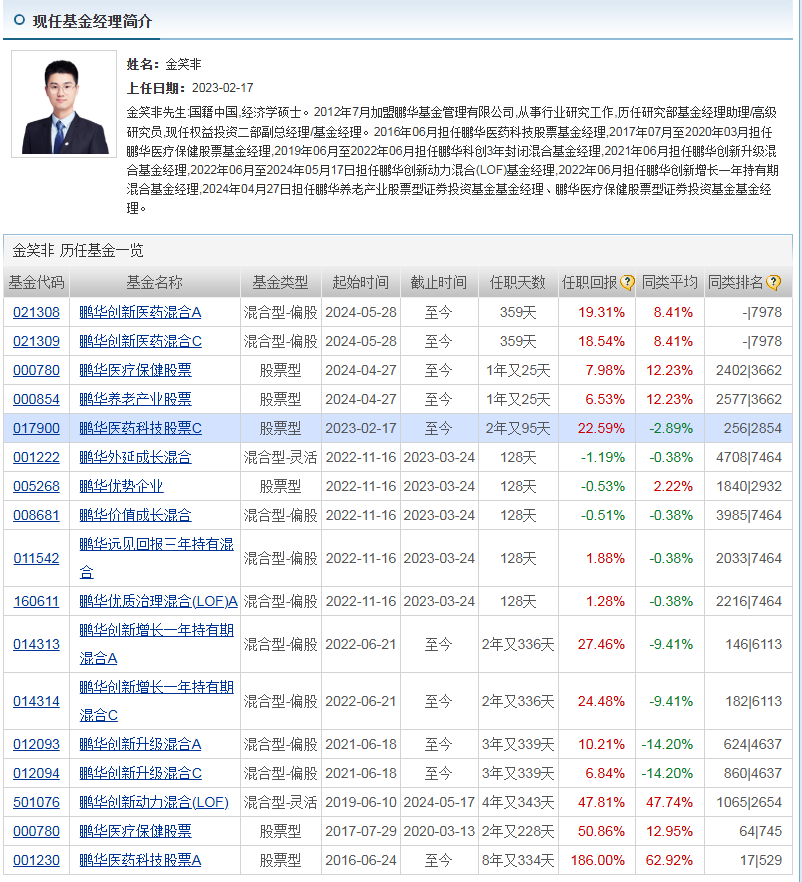Click the 金笑非 历任基金一览 heading
Viewport: 802px width, 882px height.
78,250
